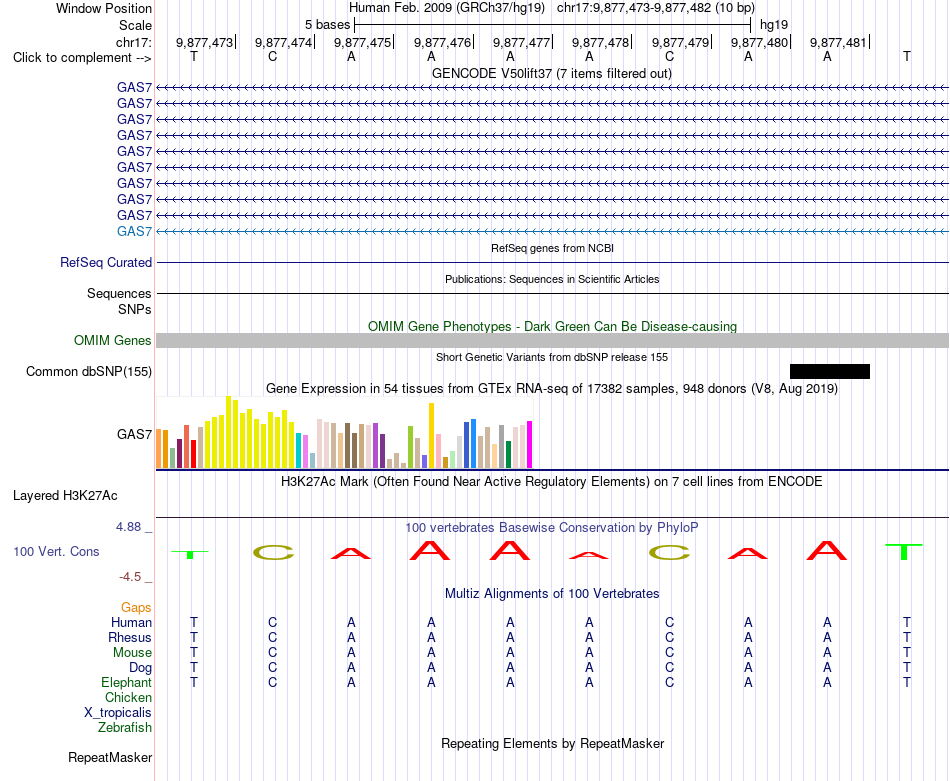Click 'Click to complement -->' label

pos(82,58)
